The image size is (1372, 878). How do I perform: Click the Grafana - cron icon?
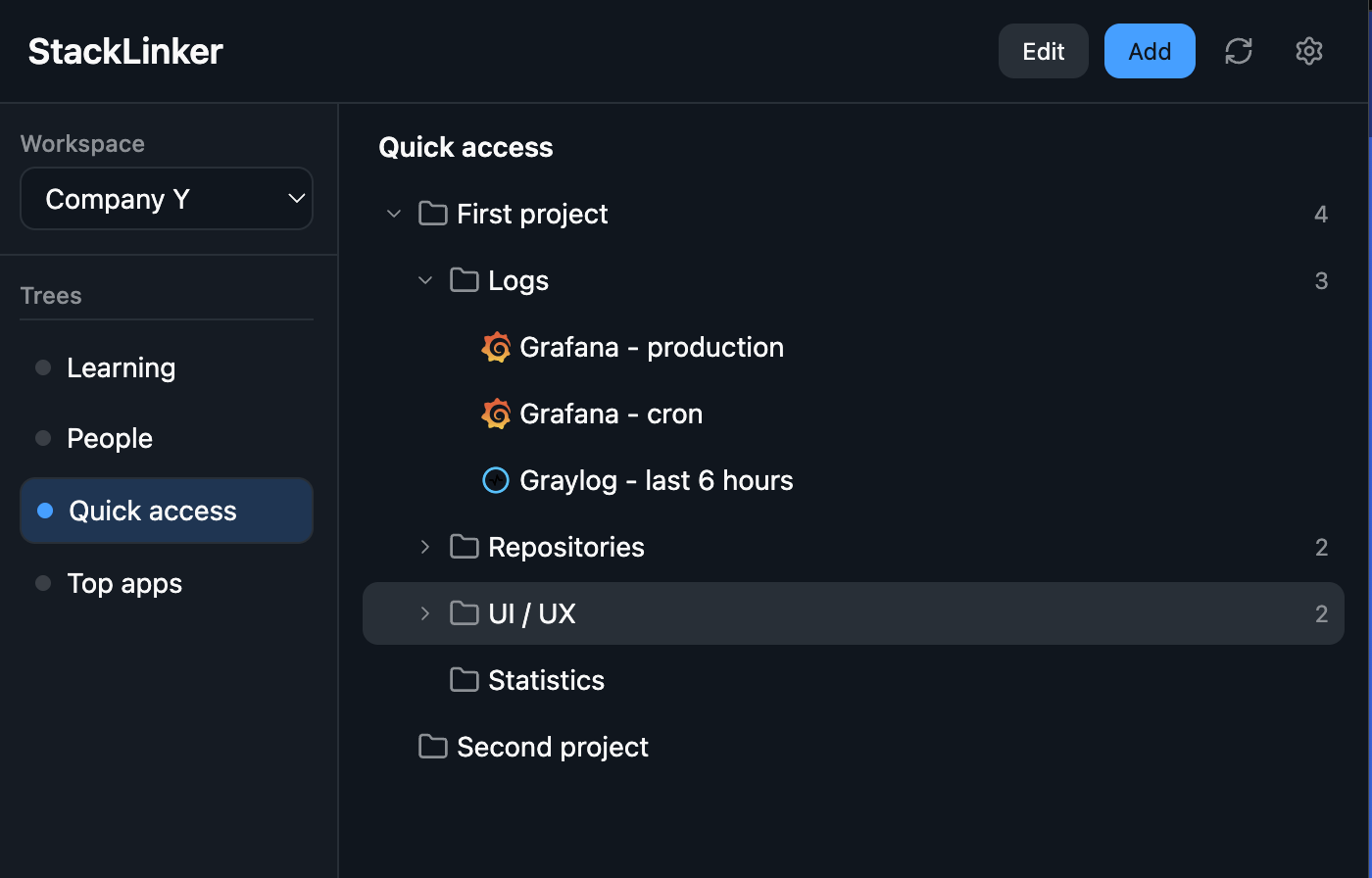pos(496,414)
